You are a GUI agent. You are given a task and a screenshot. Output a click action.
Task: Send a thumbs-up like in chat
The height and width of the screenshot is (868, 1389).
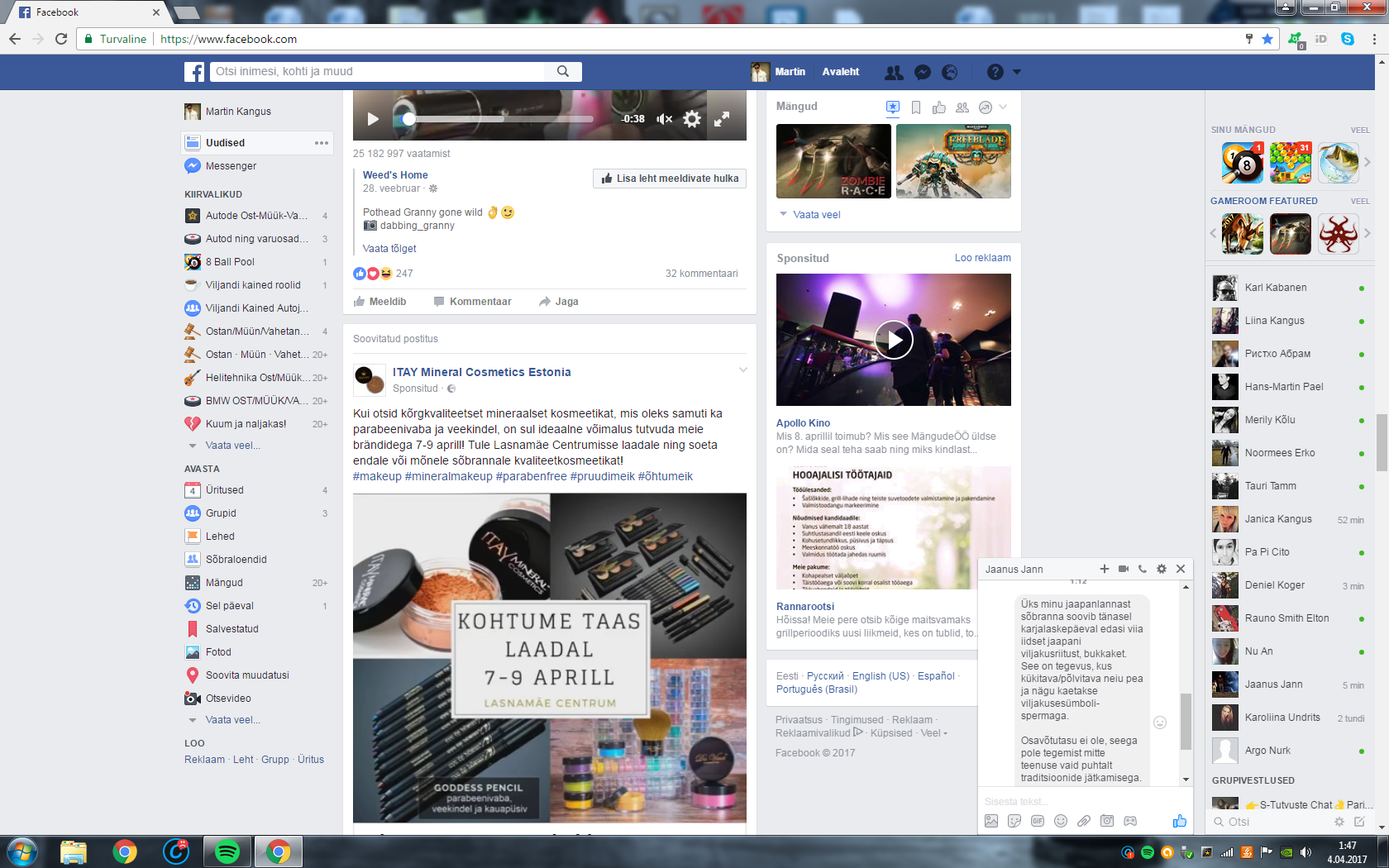click(1179, 821)
